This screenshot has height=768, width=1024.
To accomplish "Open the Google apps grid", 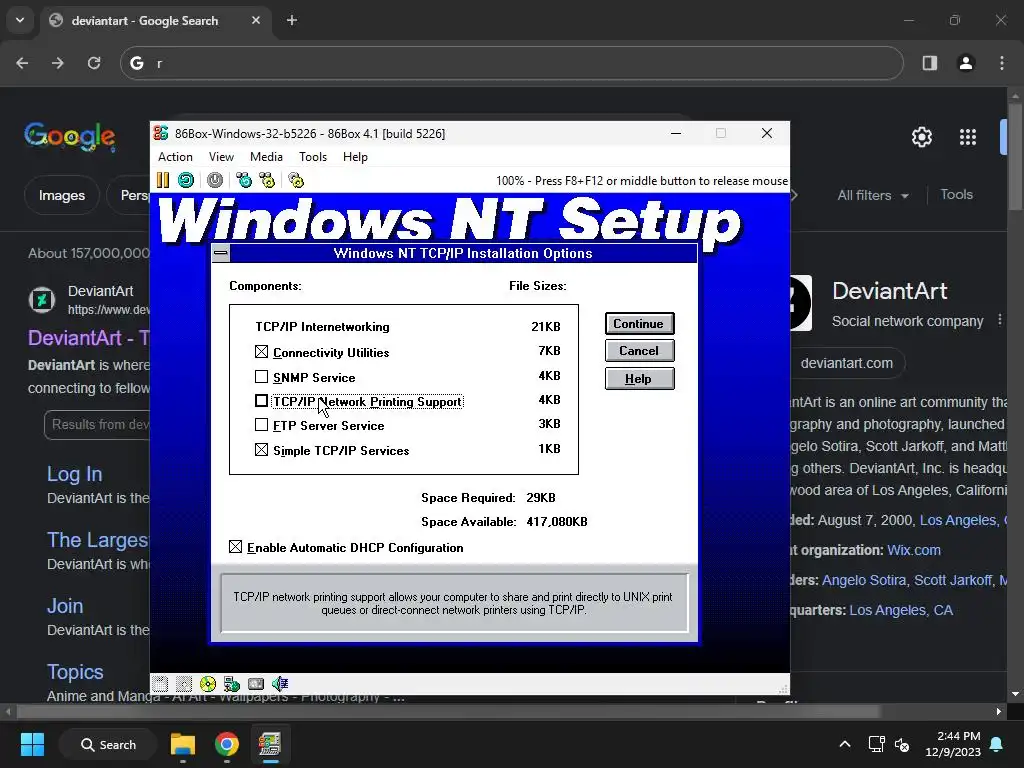I will click(x=968, y=137).
